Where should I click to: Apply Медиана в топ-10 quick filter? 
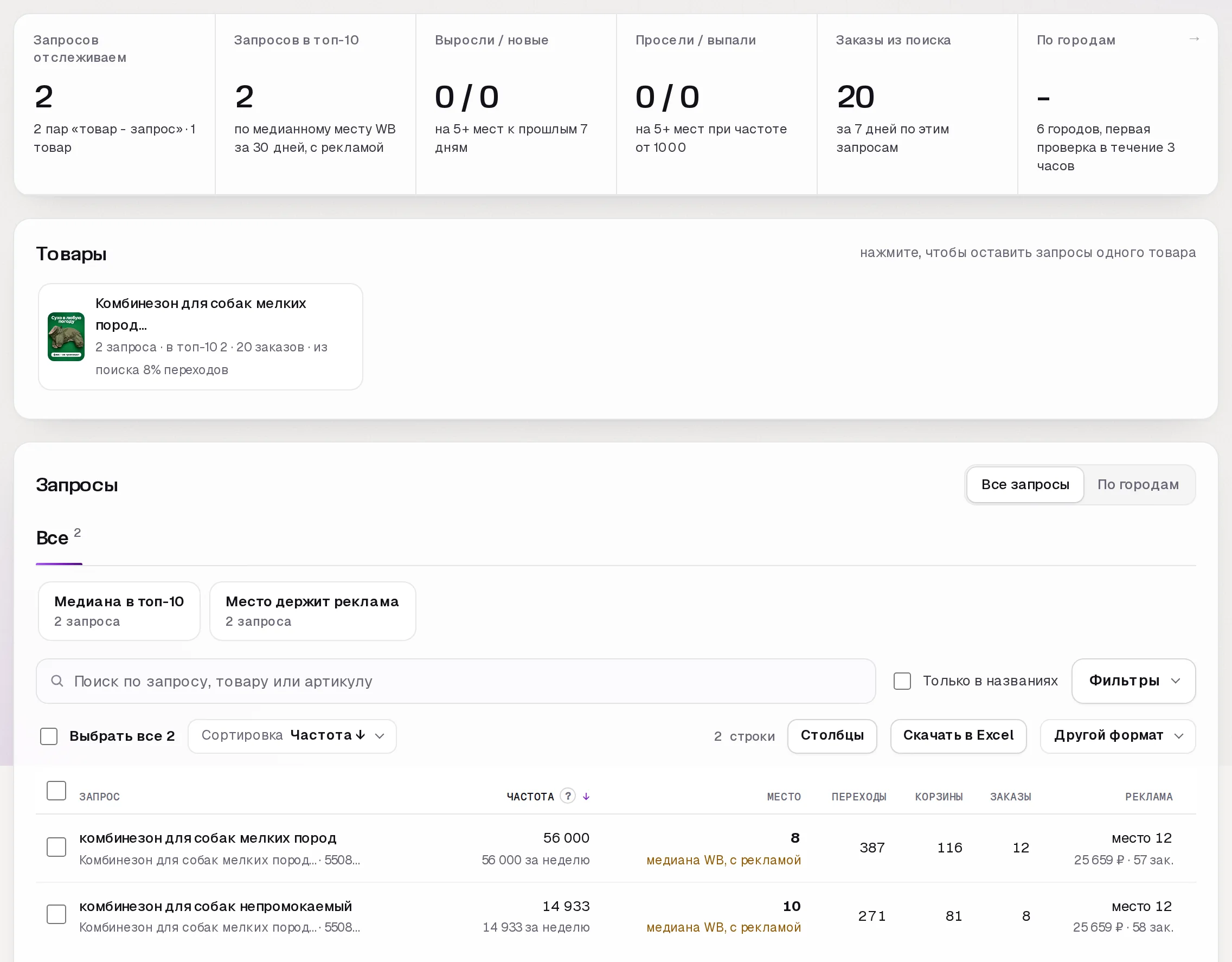[x=119, y=611]
